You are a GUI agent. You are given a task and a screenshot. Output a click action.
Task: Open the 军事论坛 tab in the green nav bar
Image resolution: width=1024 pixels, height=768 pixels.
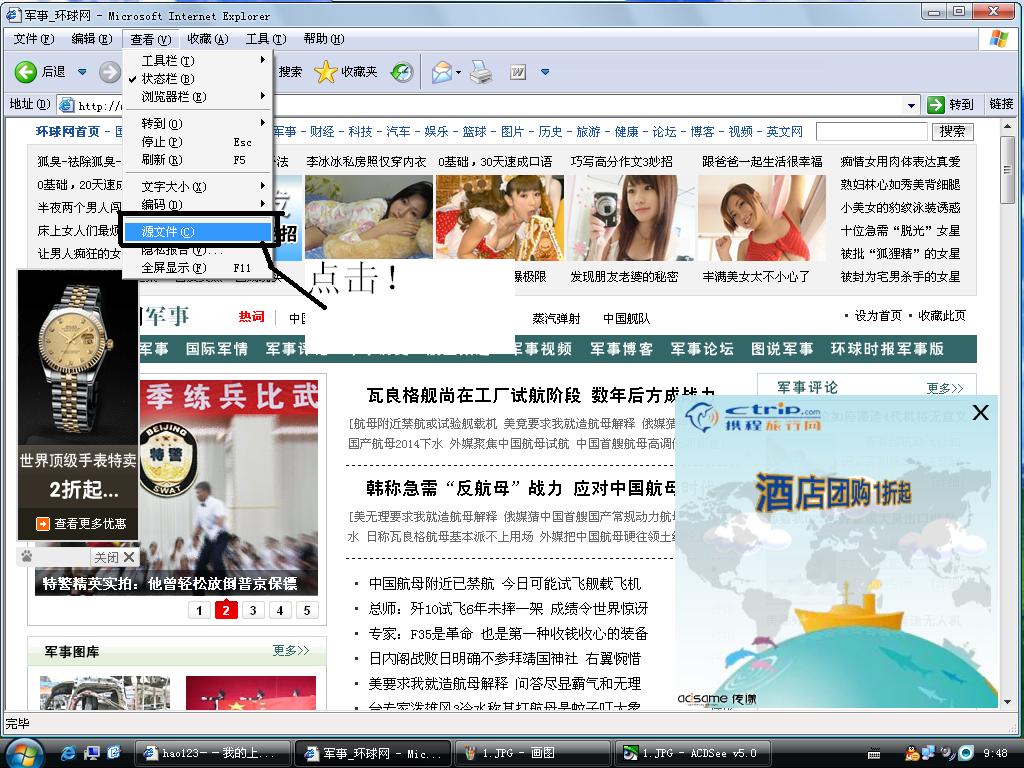(x=702, y=349)
